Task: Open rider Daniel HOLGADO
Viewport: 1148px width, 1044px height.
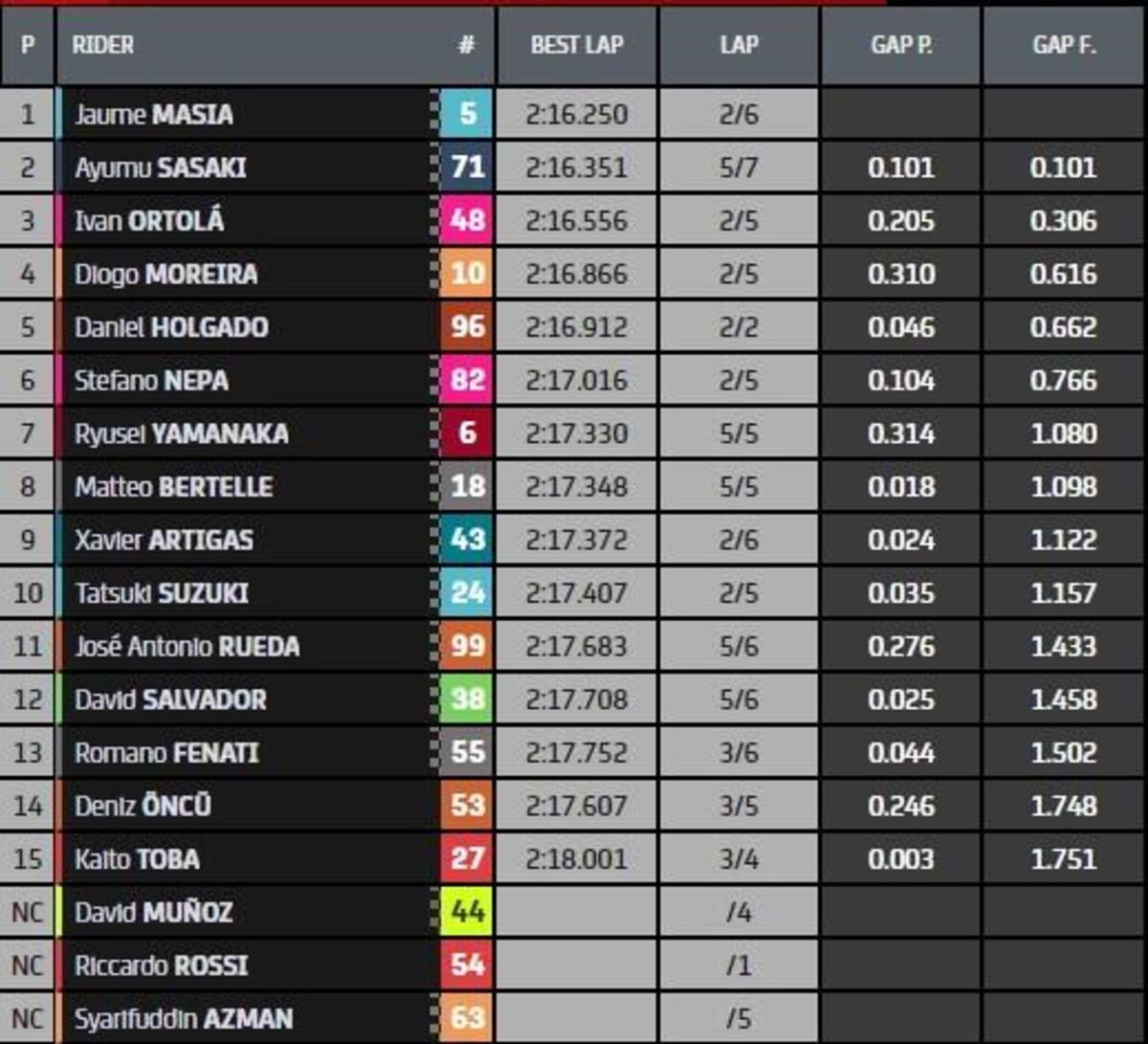Action: coord(171,327)
